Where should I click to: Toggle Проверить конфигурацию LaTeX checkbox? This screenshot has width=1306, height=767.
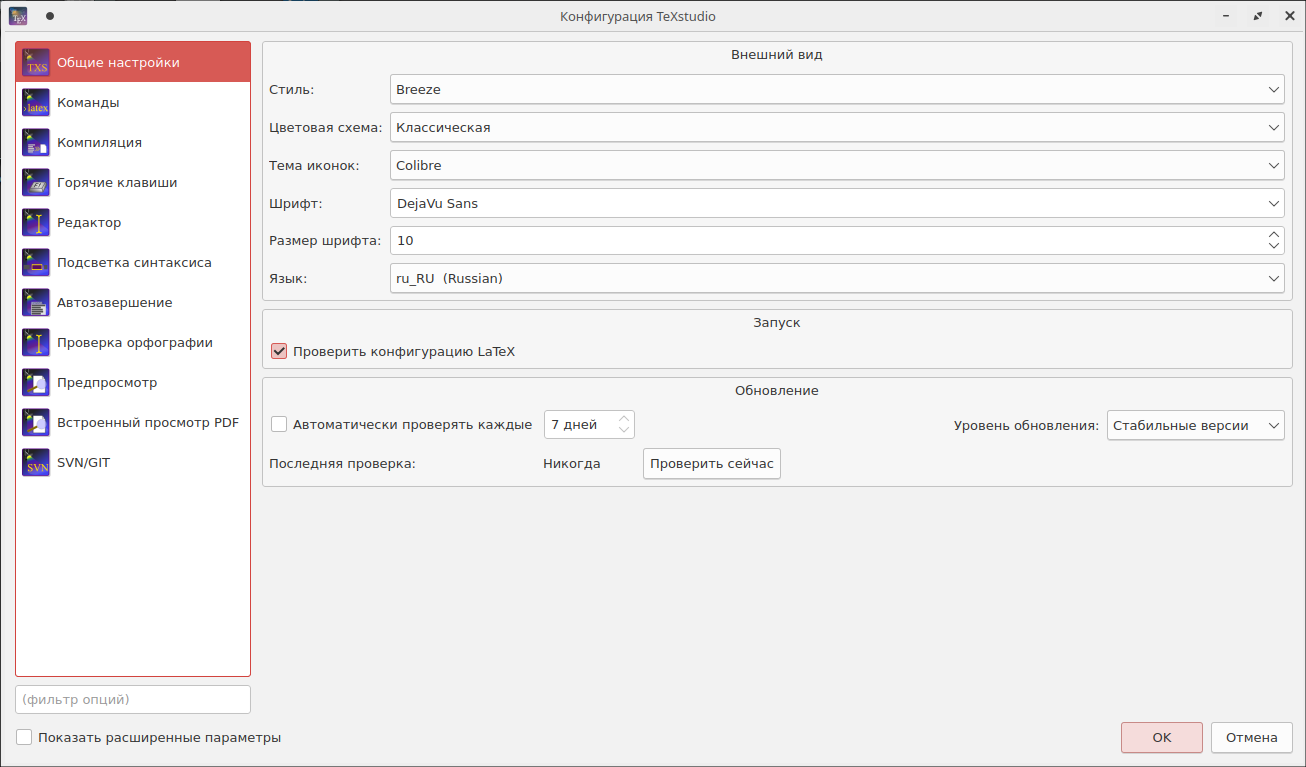pyautogui.click(x=280, y=352)
